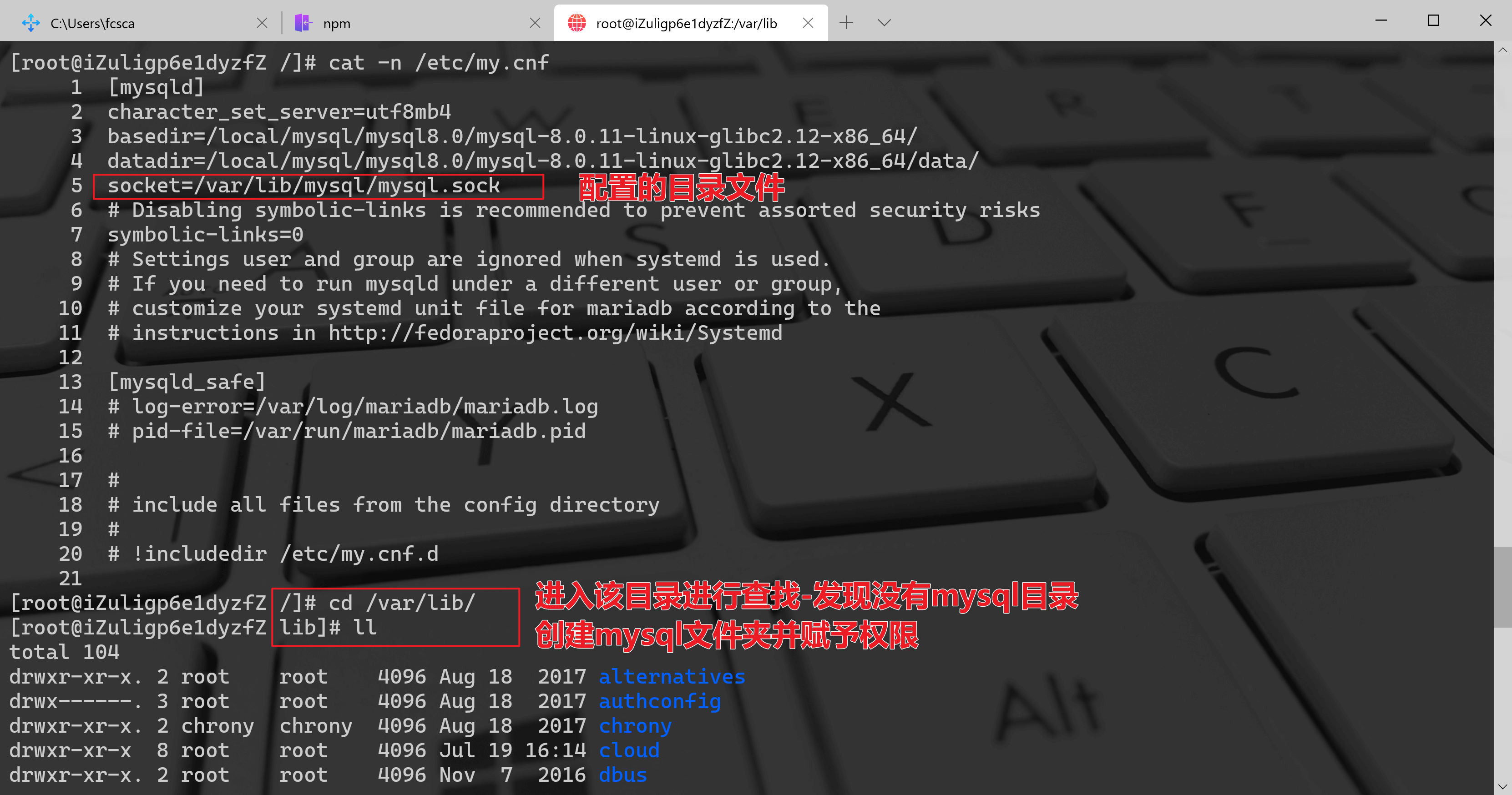Click the include all files comment line
The height and width of the screenshot is (795, 1512).
(x=383, y=506)
